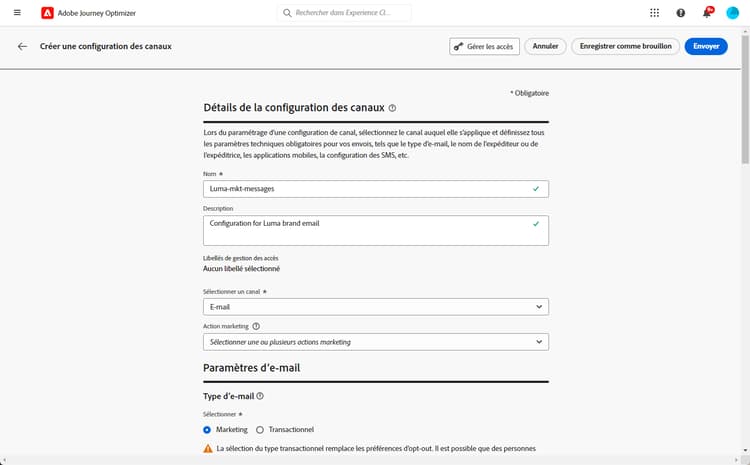Click info icon beside Détails de la configuration
The width and height of the screenshot is (750, 465).
[x=392, y=108]
